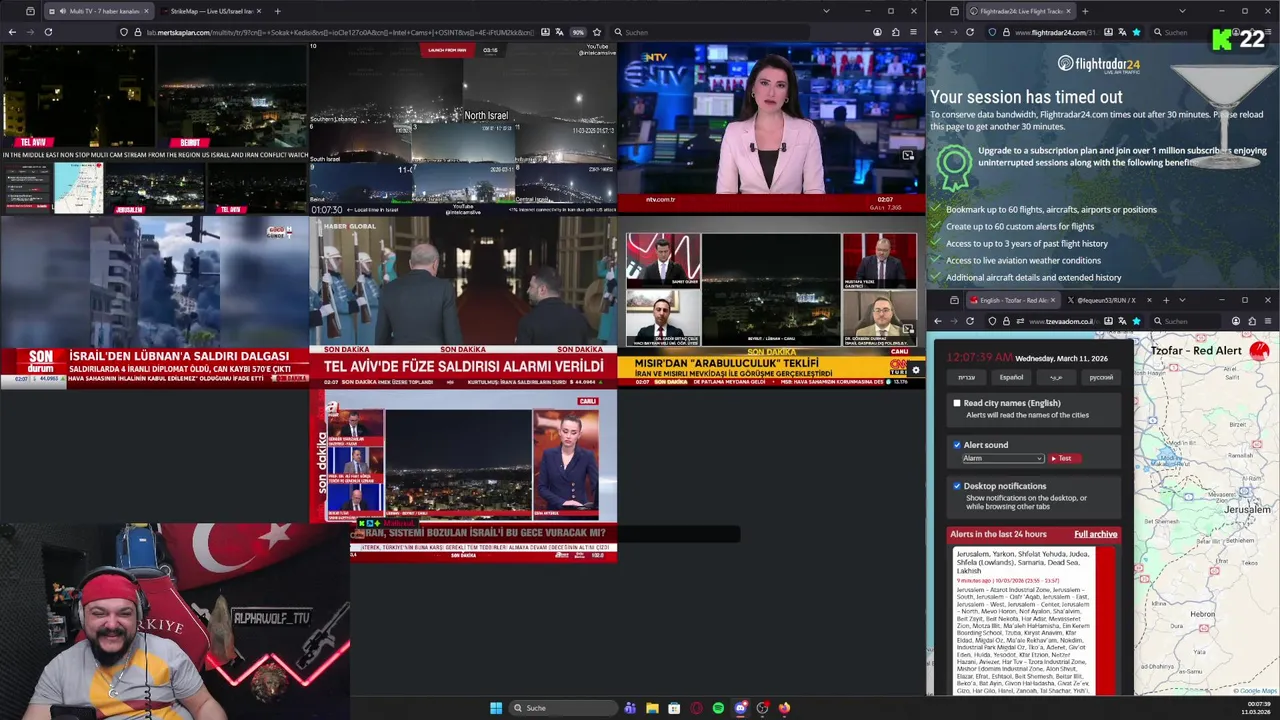
Task: Open account icon in Multi TV browser
Action: (877, 32)
